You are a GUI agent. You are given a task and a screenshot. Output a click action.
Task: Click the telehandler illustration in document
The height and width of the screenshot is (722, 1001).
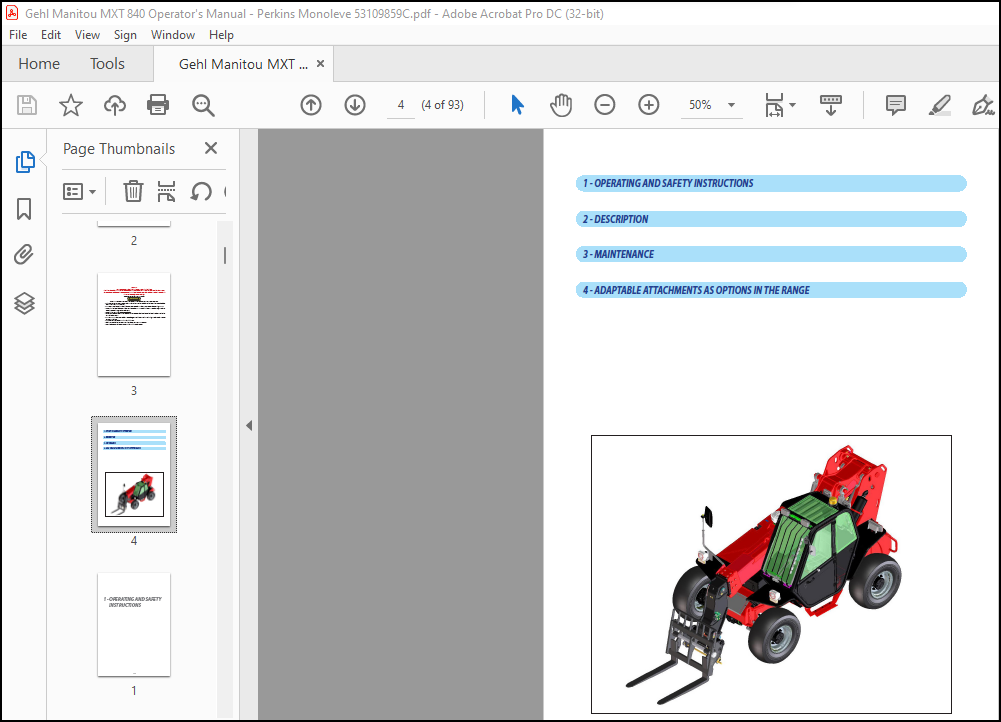coord(771,575)
